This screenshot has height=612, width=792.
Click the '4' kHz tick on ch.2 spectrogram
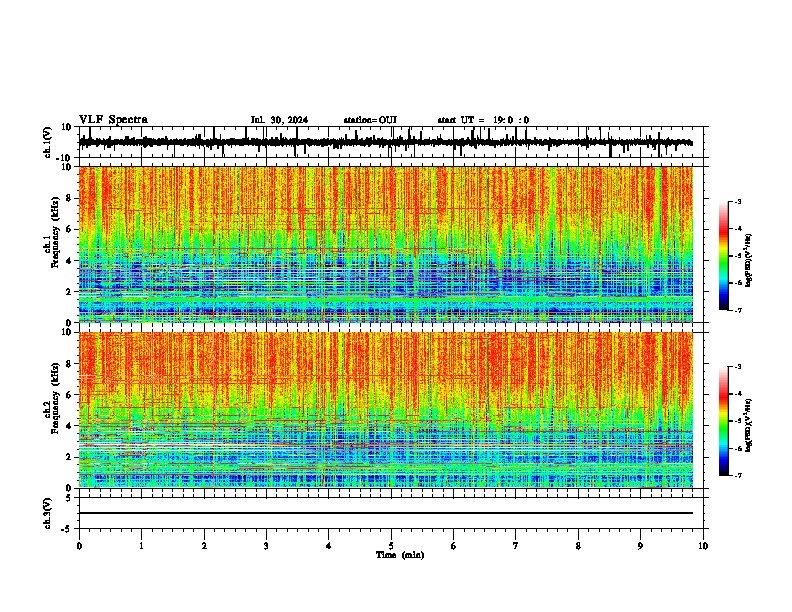[69, 426]
